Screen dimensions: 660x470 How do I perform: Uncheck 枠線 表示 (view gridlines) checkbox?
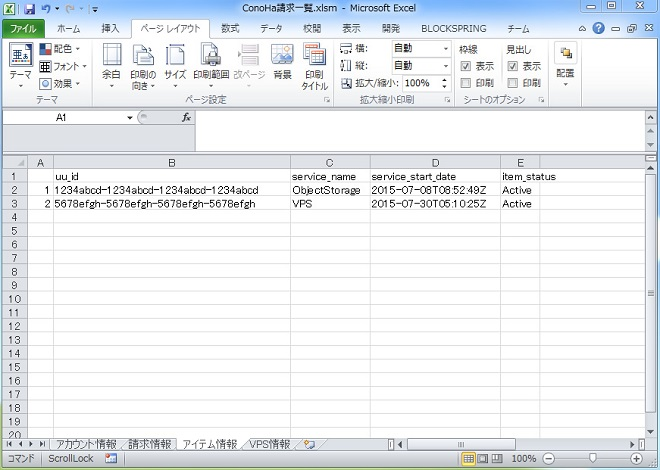[466, 66]
